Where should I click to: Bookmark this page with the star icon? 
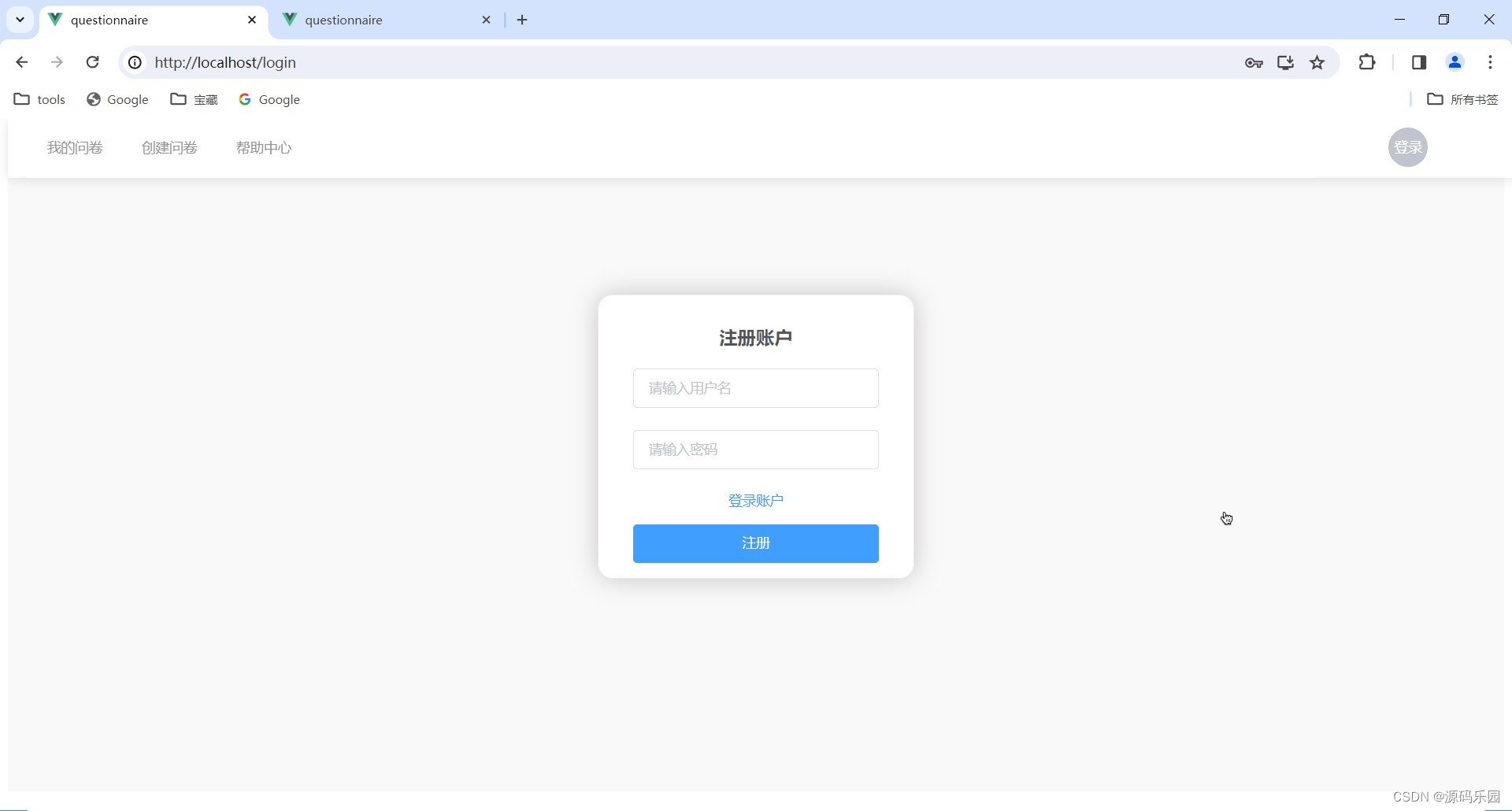coord(1317,62)
